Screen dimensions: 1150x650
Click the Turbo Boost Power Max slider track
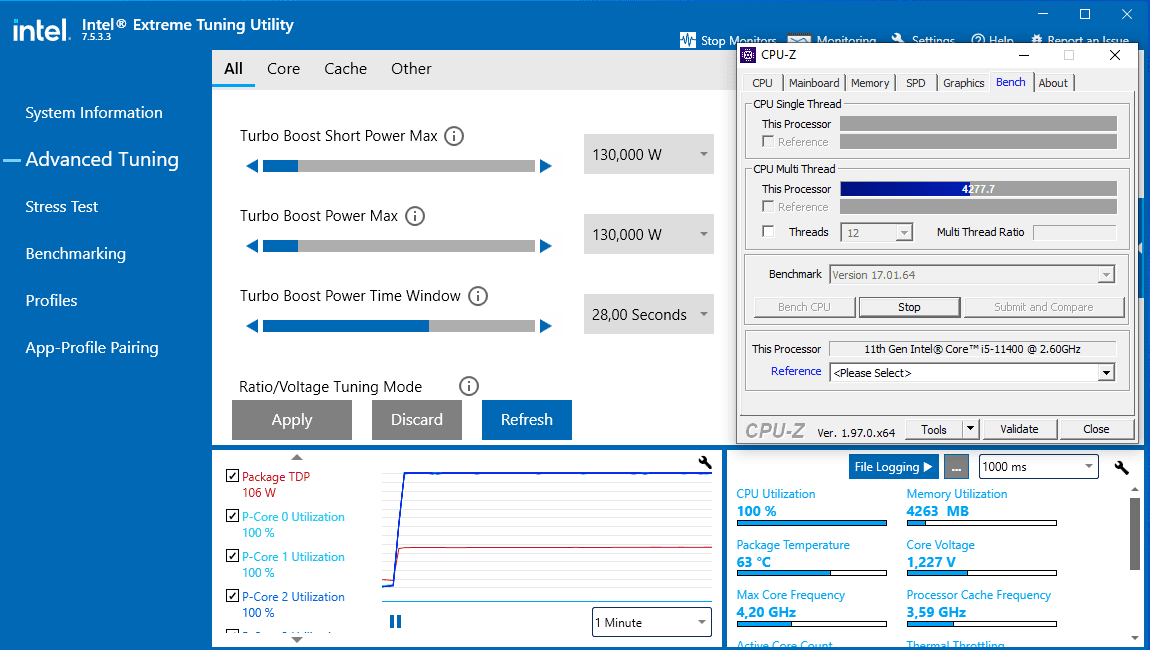point(399,247)
